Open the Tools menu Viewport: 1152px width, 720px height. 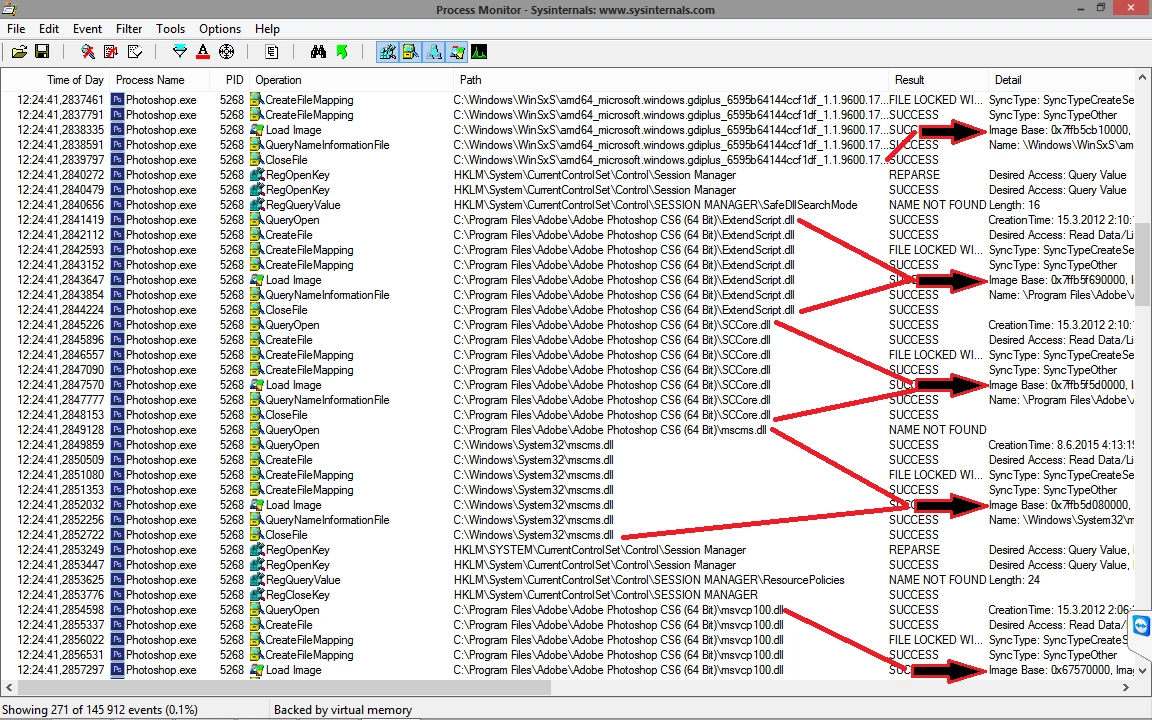(170, 29)
